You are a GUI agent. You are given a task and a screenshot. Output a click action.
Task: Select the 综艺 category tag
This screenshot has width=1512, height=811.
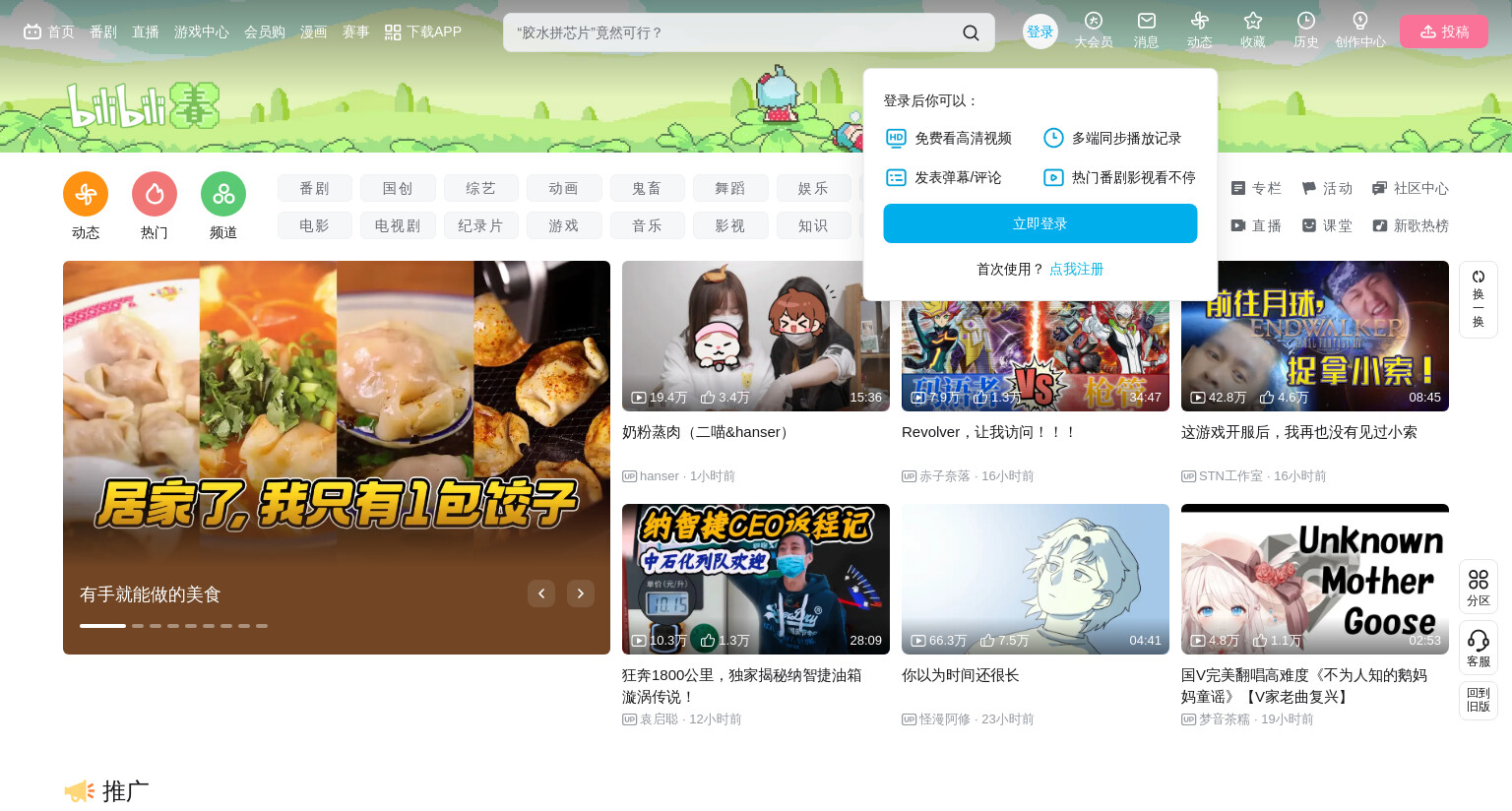[481, 188]
